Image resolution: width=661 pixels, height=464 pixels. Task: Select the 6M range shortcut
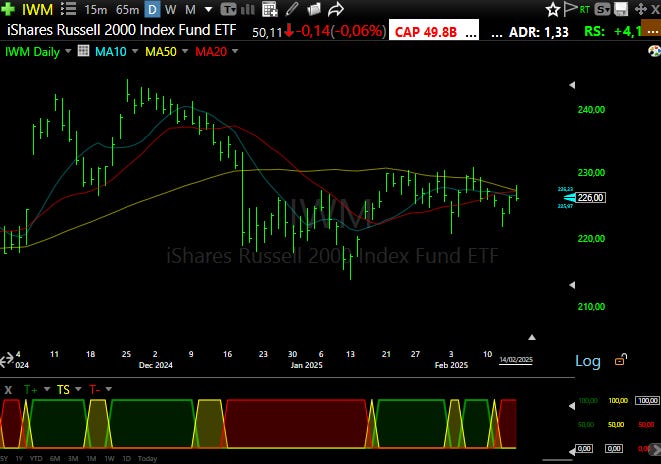coord(55,459)
